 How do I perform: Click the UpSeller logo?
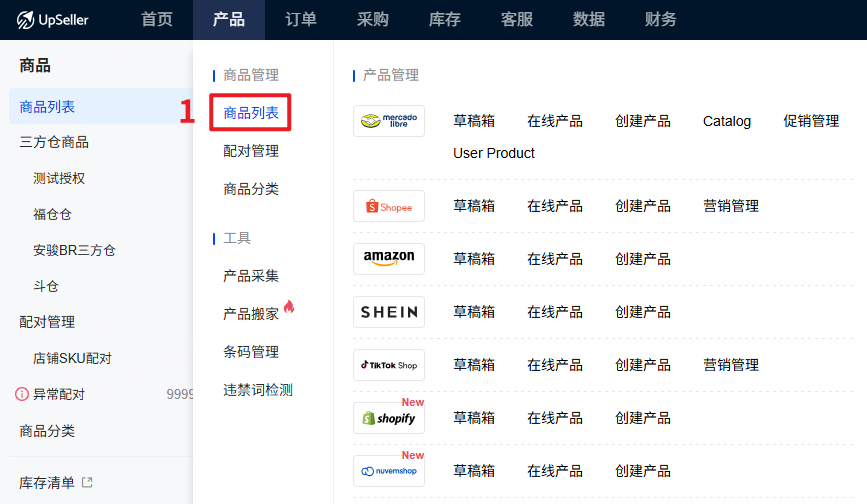52,19
